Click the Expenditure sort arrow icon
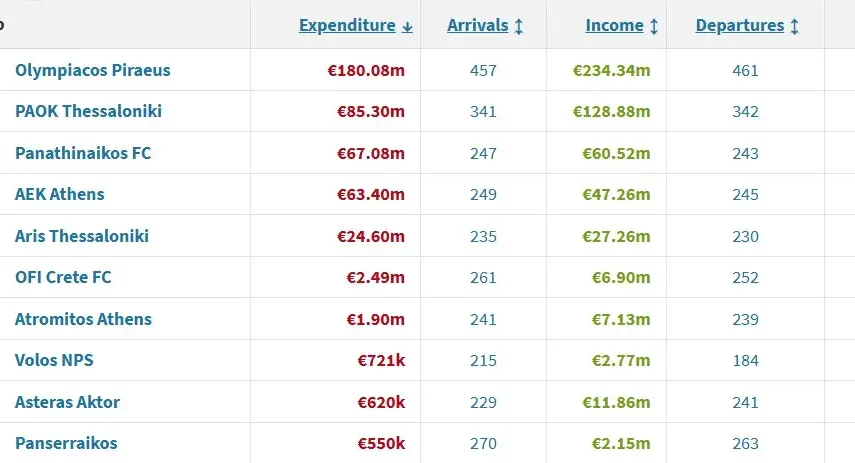Image resolution: width=855 pixels, height=463 pixels. (x=407, y=27)
